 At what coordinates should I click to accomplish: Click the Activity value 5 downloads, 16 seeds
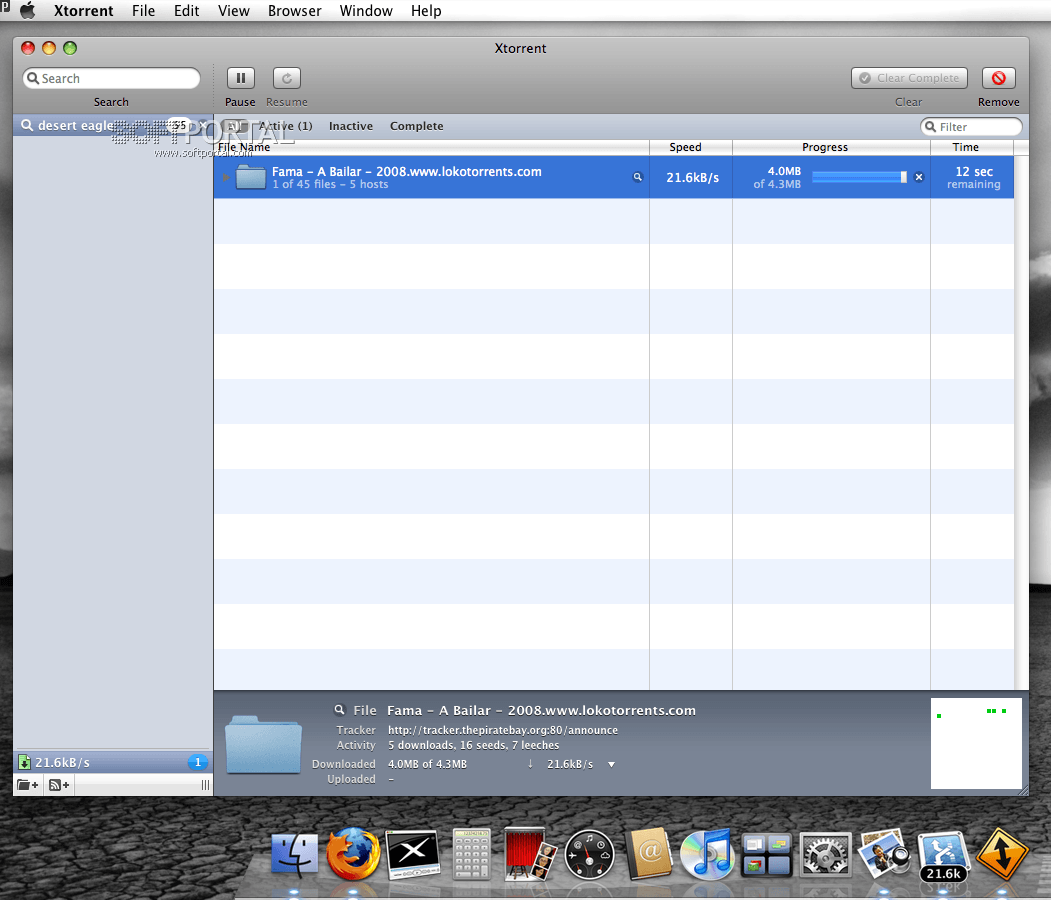pyautogui.click(x=473, y=745)
